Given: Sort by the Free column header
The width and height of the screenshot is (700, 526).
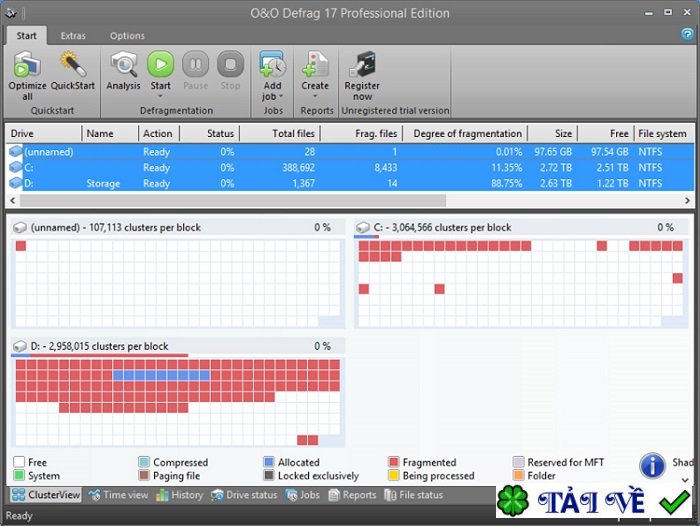Looking at the screenshot, I should (x=606, y=134).
